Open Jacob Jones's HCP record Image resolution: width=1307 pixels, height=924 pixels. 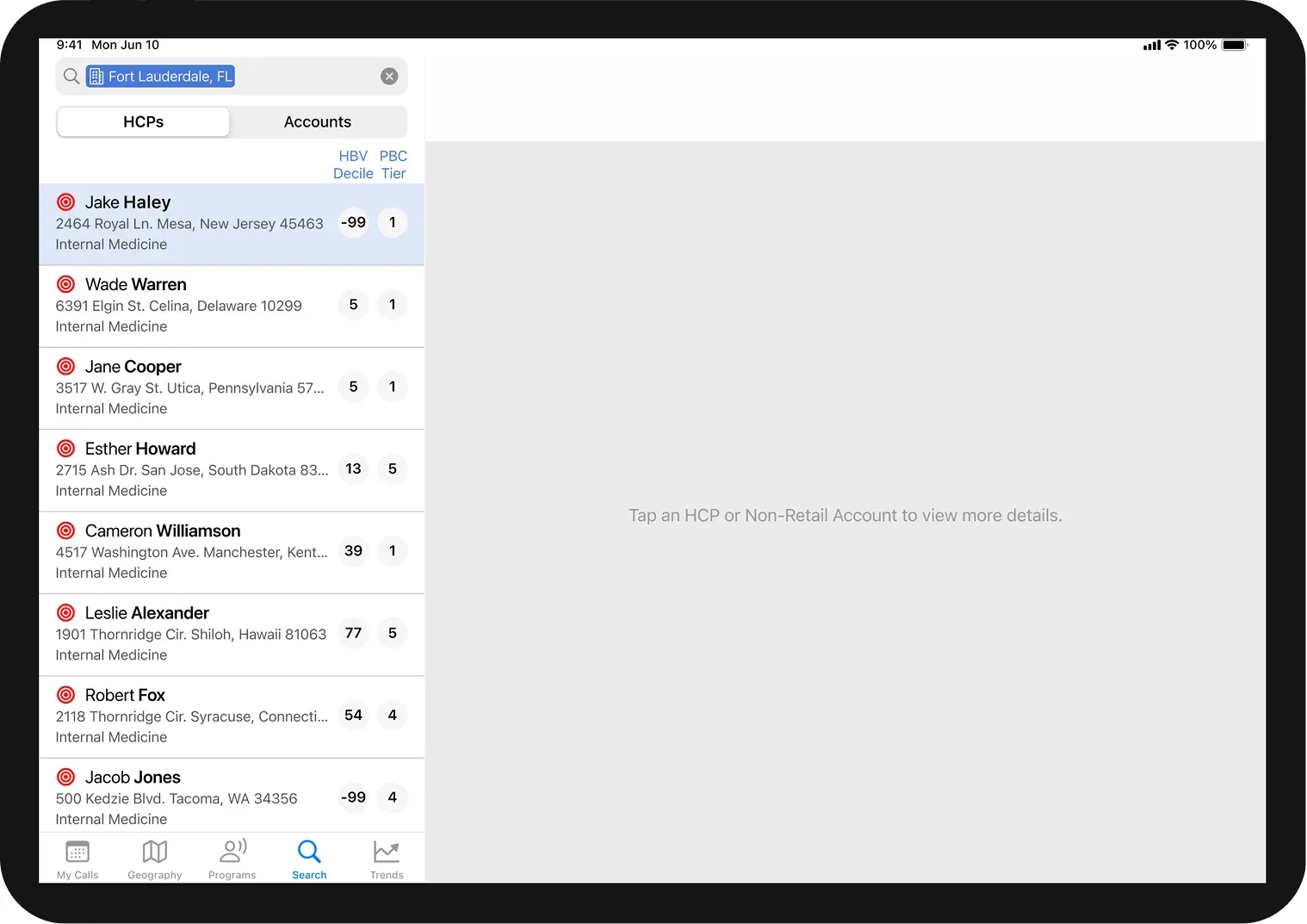click(x=232, y=796)
